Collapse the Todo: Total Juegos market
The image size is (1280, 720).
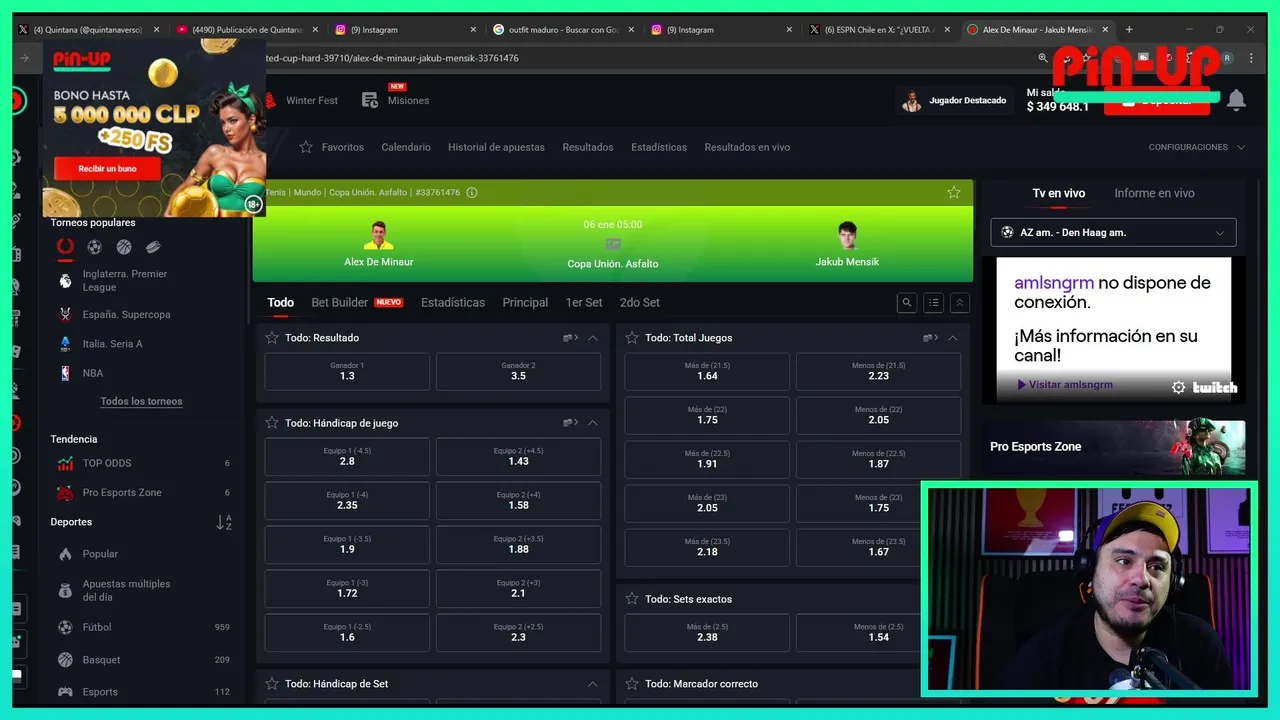[x=953, y=338]
